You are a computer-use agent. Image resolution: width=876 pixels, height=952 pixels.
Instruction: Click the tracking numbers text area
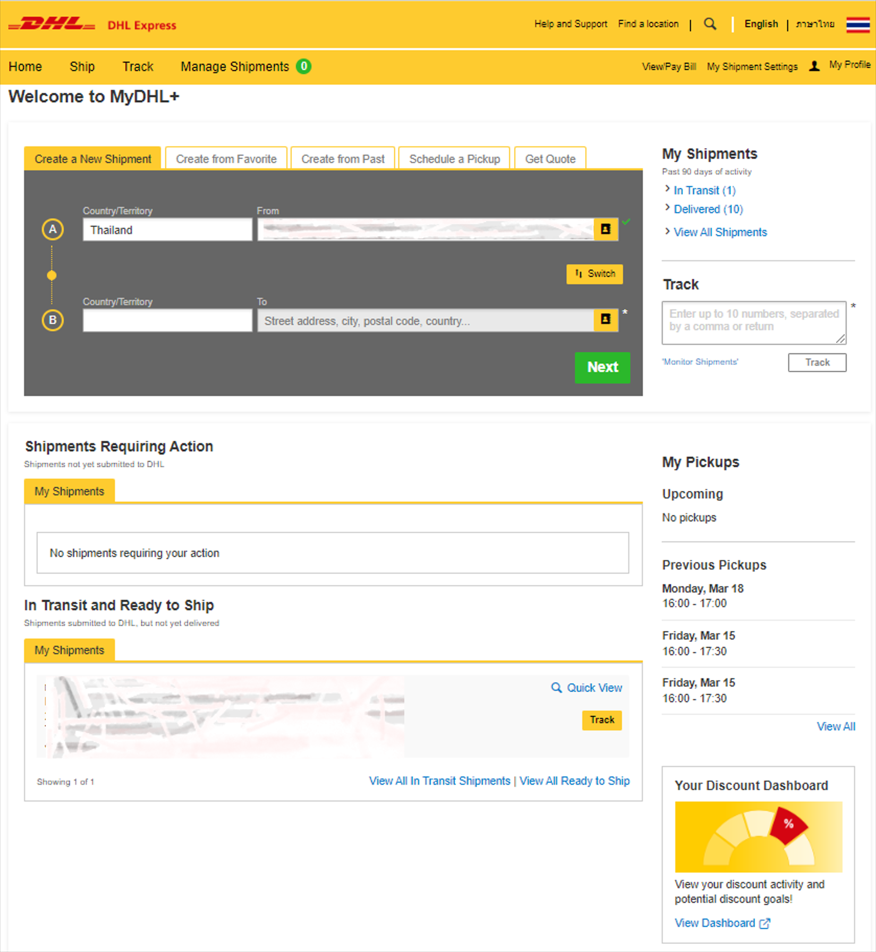[x=754, y=322]
